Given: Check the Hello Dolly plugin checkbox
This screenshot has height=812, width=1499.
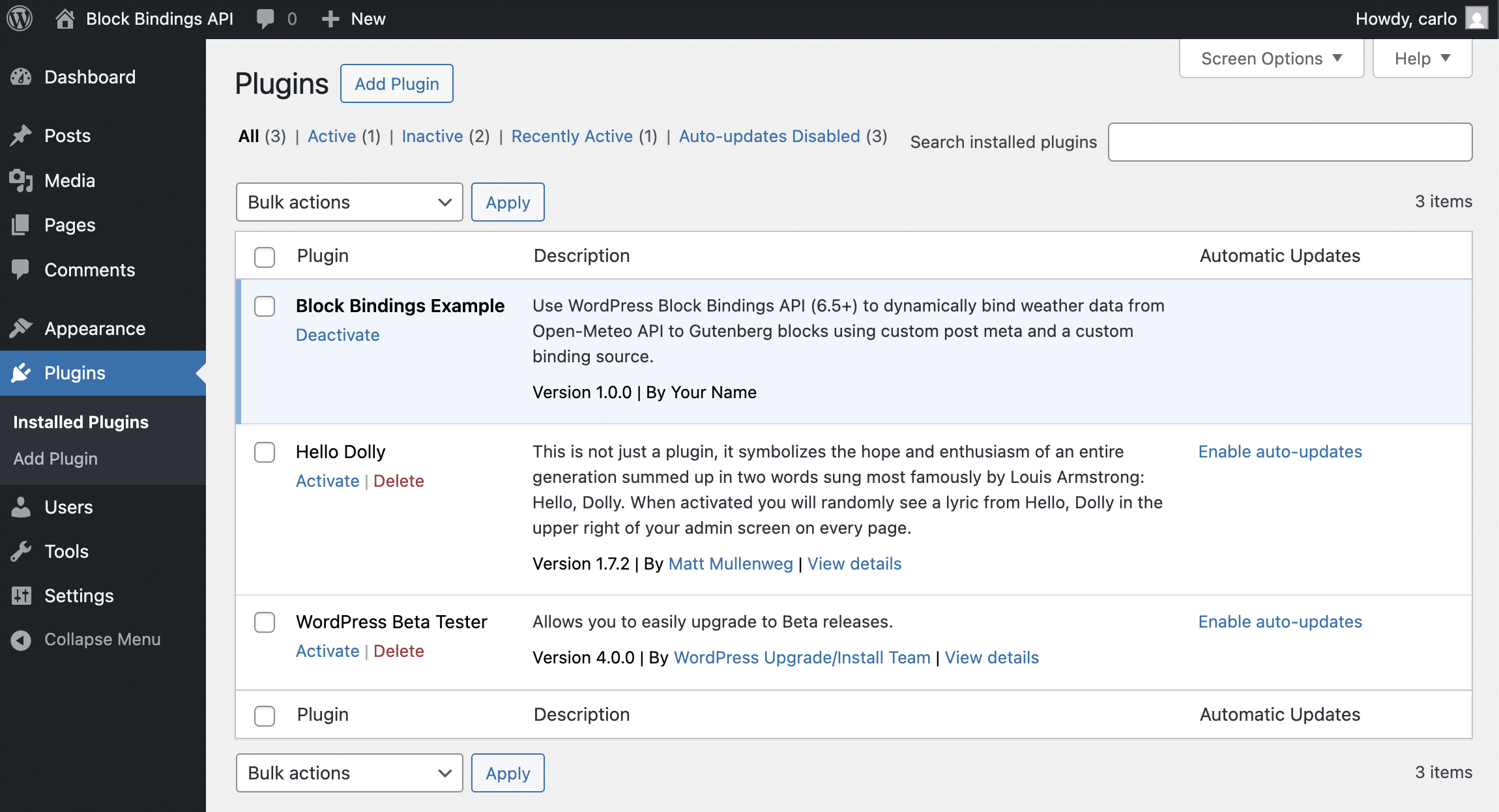Looking at the screenshot, I should pyautogui.click(x=265, y=451).
